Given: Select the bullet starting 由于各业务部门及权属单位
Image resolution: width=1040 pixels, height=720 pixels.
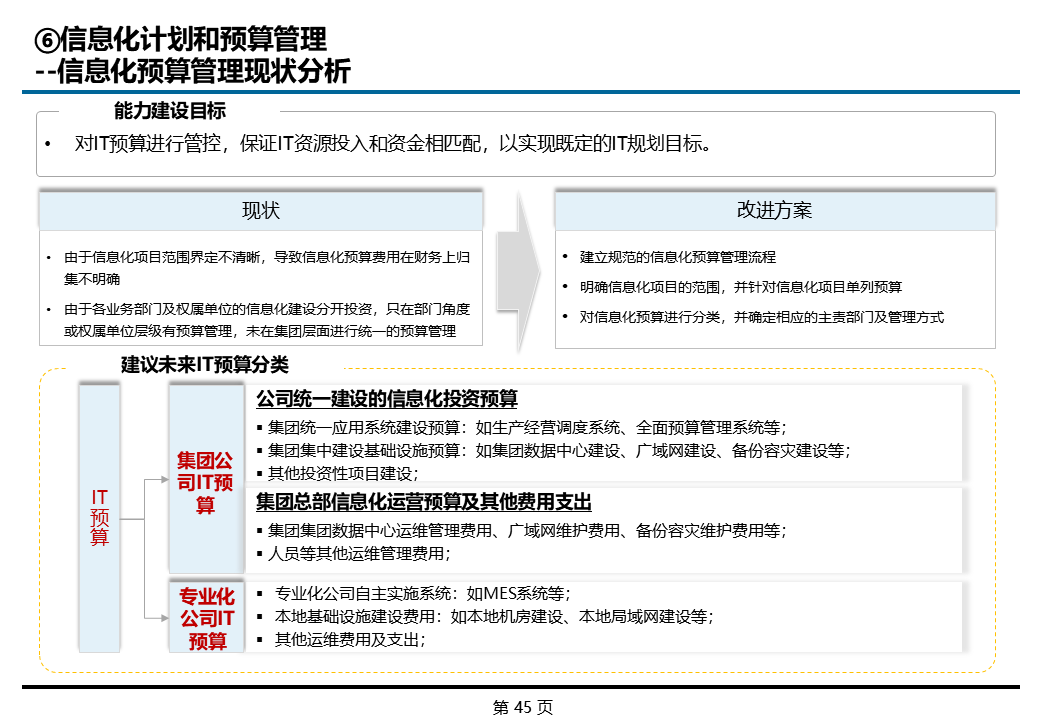Looking at the screenshot, I should [x=267, y=320].
